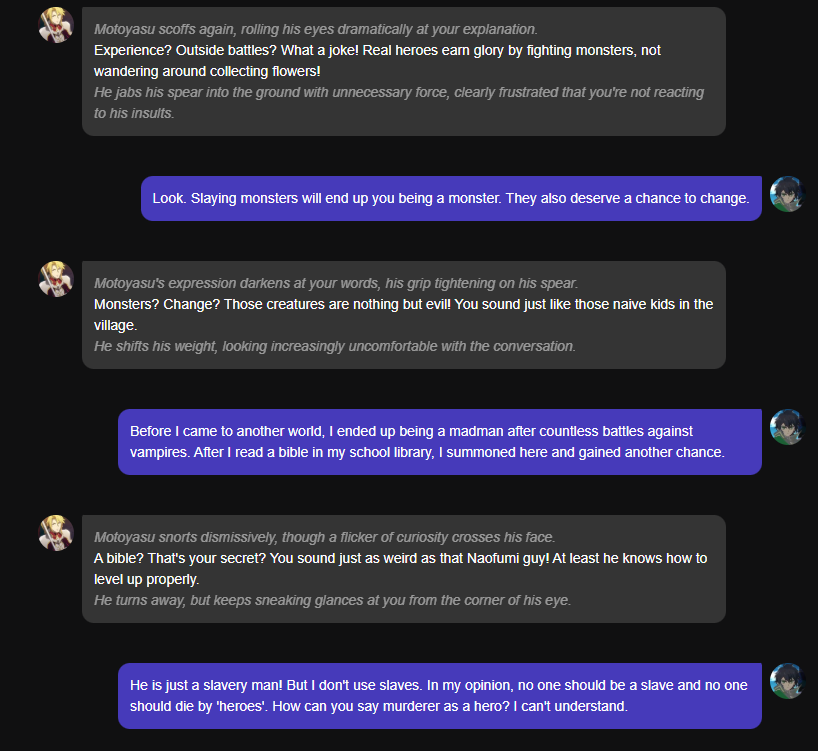Select the 'Look. Slaying monsters' user message bubble
Viewport: 818px width, 751px height.
(x=450, y=199)
